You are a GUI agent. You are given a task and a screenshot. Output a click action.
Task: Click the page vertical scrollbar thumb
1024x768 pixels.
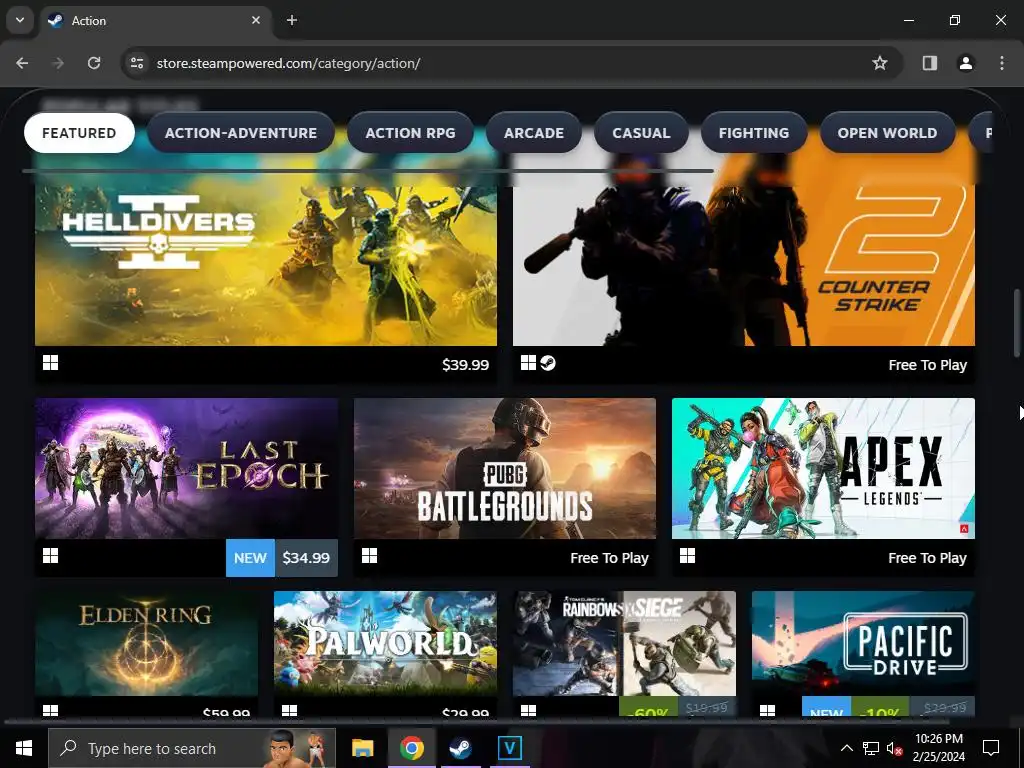click(1017, 322)
